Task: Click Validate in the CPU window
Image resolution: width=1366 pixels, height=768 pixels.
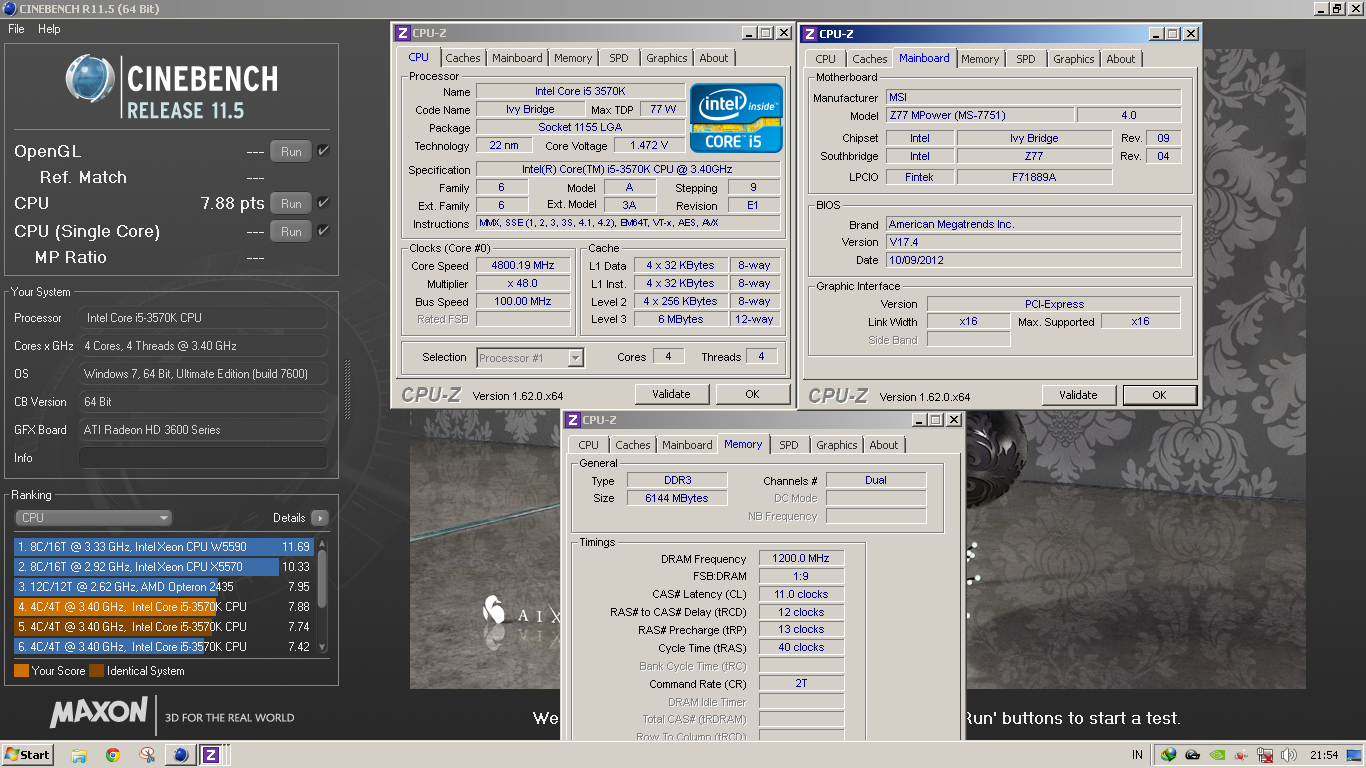Action: click(x=671, y=394)
